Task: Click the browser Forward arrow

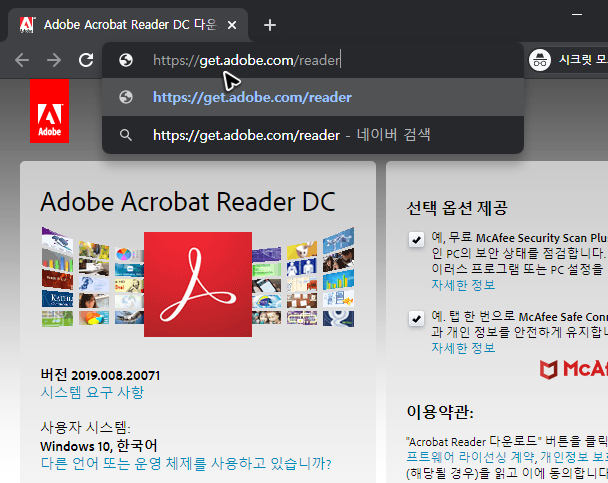Action: point(54,60)
